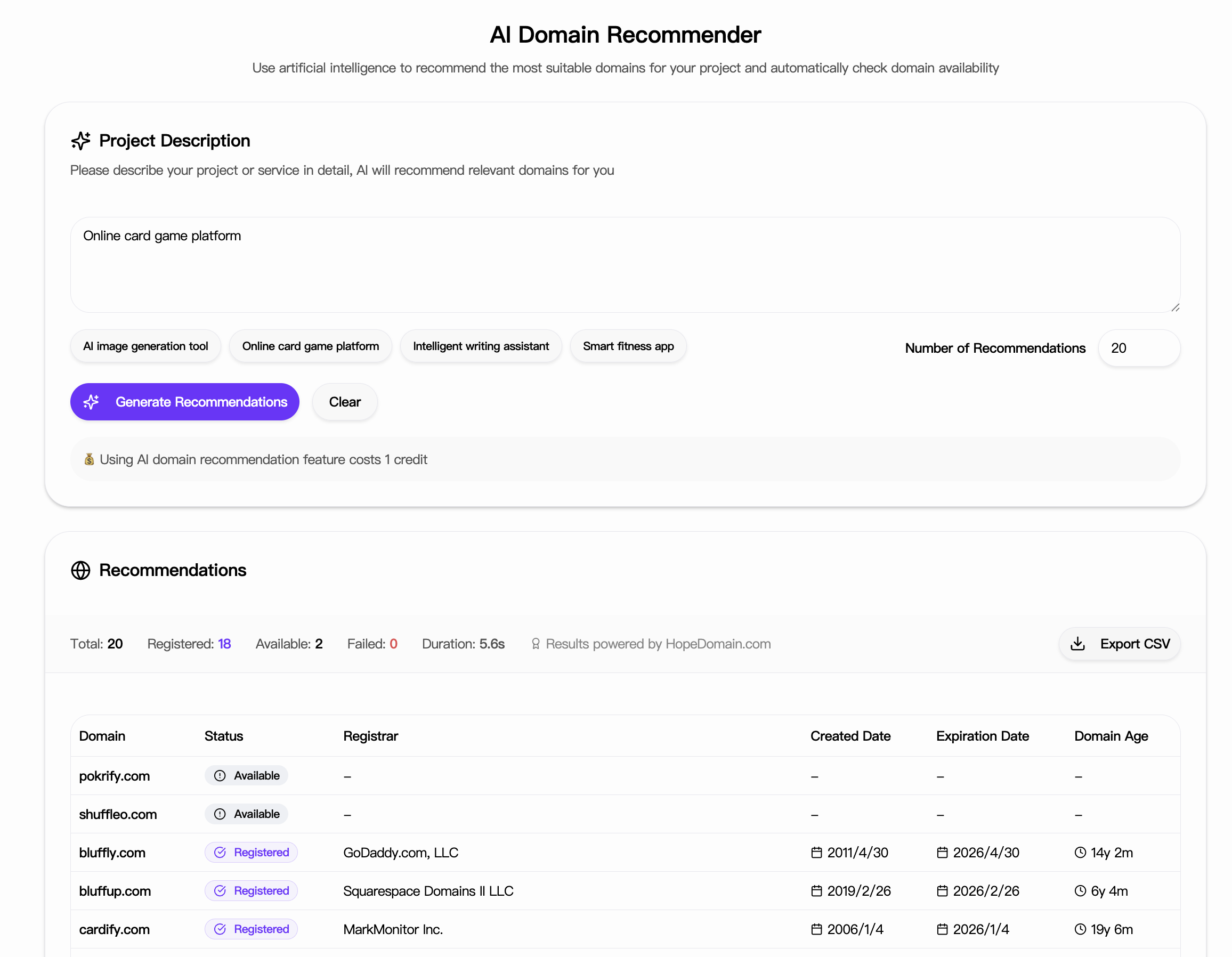Select the AI image generation tool suggestion
Screen dimensions: 1232x957
pos(145,346)
